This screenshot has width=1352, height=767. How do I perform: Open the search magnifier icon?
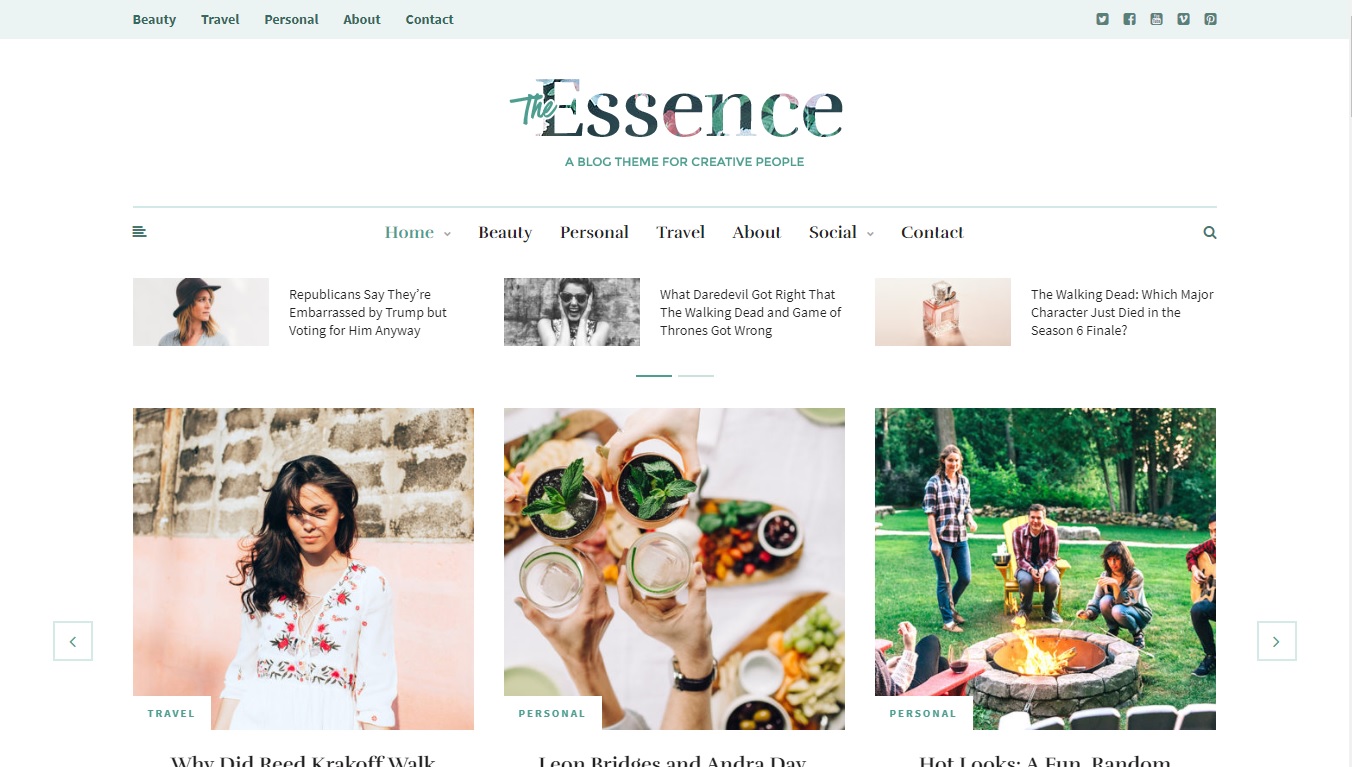tap(1210, 232)
